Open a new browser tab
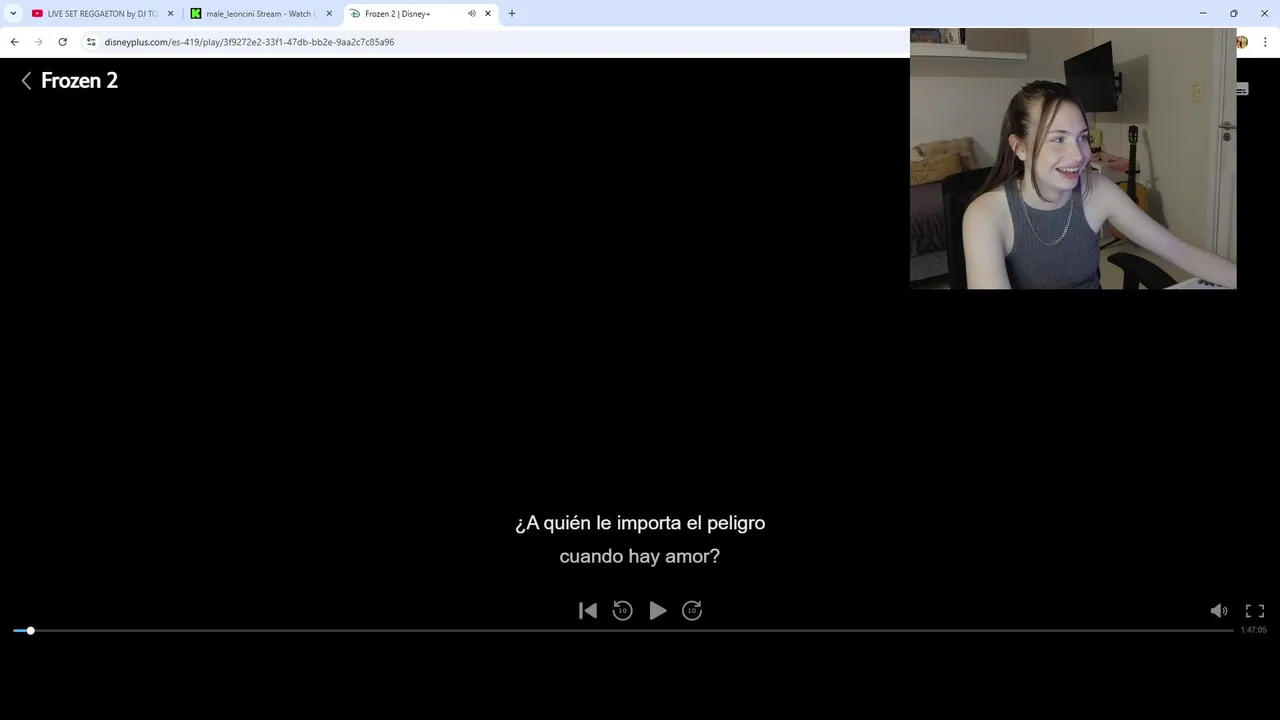 coord(512,14)
